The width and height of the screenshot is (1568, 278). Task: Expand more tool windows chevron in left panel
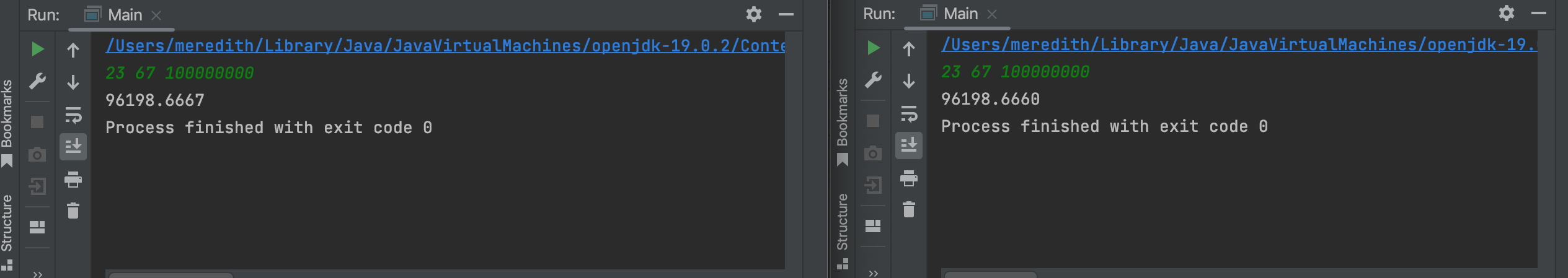37,274
